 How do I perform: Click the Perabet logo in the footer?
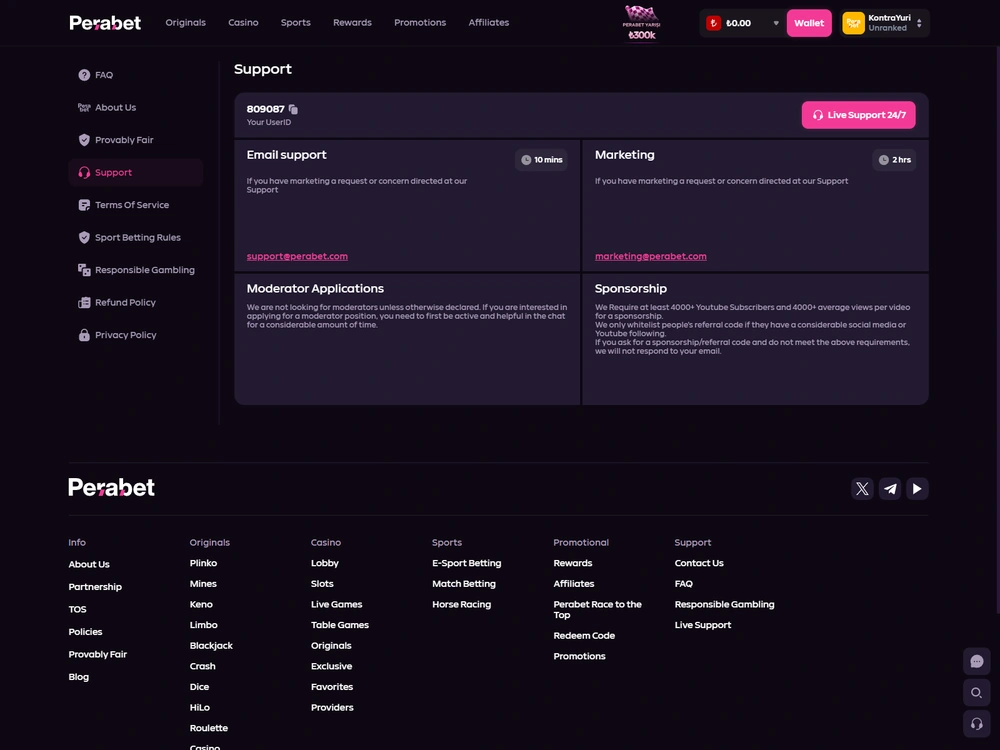click(112, 488)
